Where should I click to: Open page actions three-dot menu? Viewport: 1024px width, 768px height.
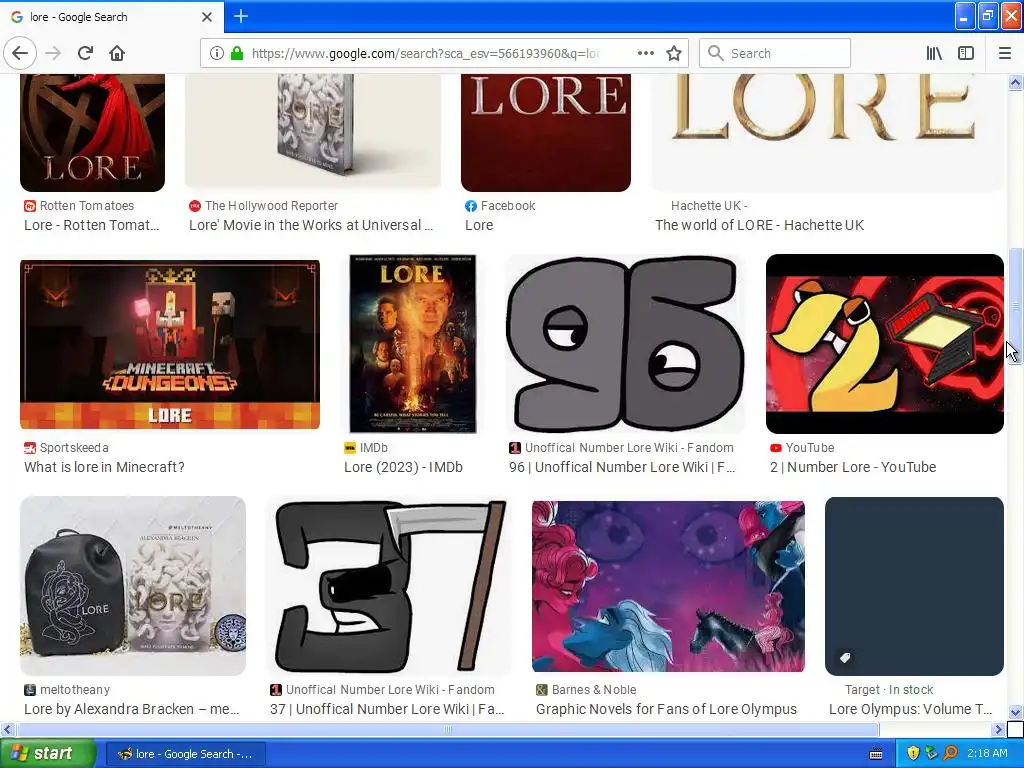[x=645, y=53]
